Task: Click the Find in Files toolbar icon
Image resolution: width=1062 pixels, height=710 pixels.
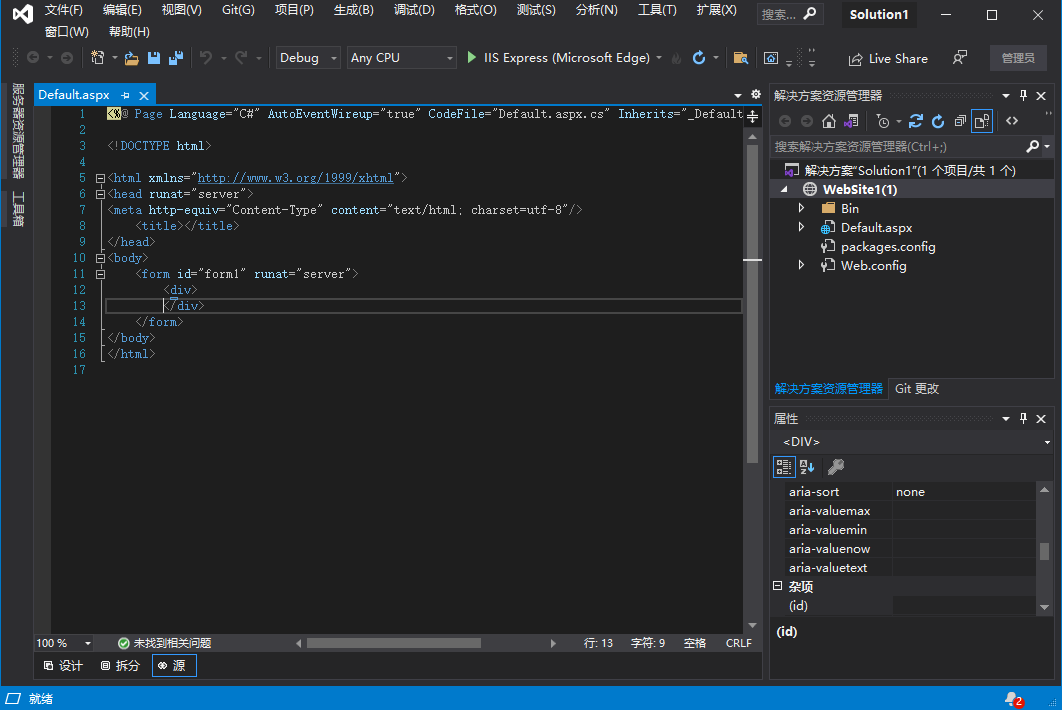Action: [x=741, y=58]
